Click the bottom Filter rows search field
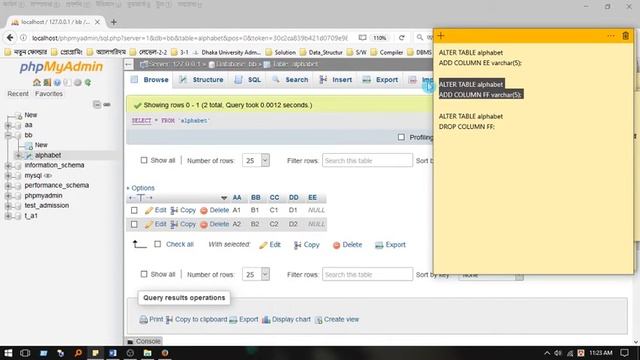The height and width of the screenshot is (360, 640). (x=367, y=274)
